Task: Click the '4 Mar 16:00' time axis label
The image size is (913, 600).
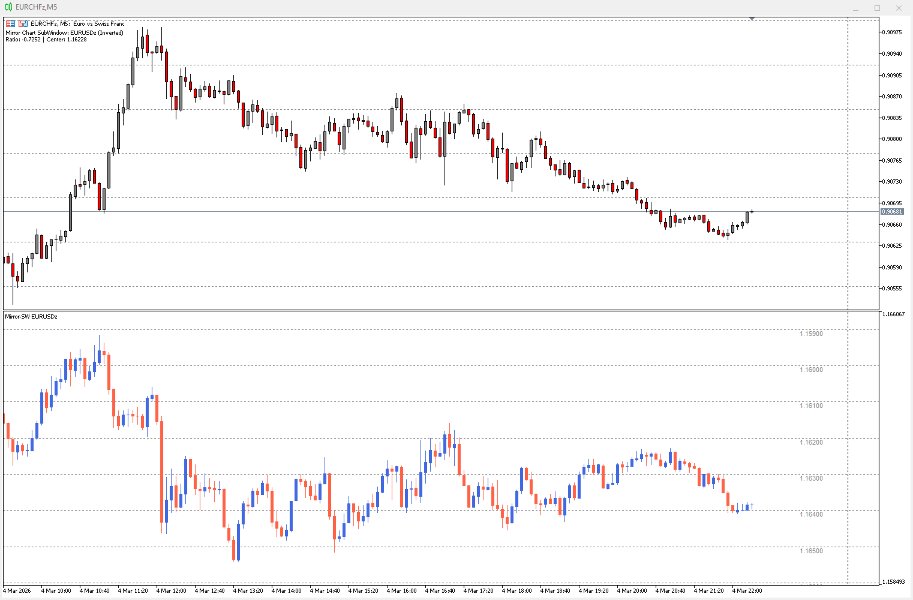Action: [x=401, y=591]
